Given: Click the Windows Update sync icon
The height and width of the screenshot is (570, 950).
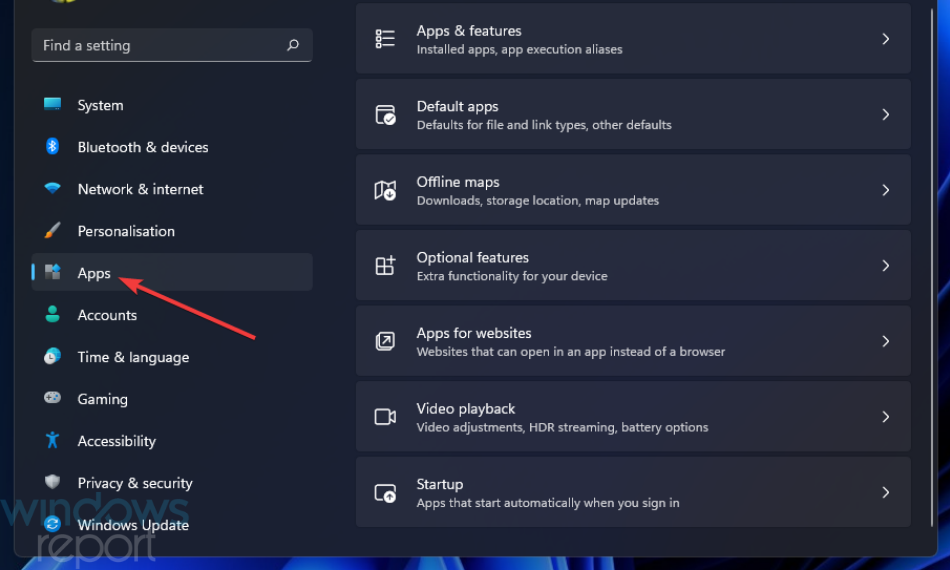Looking at the screenshot, I should click(x=53, y=525).
